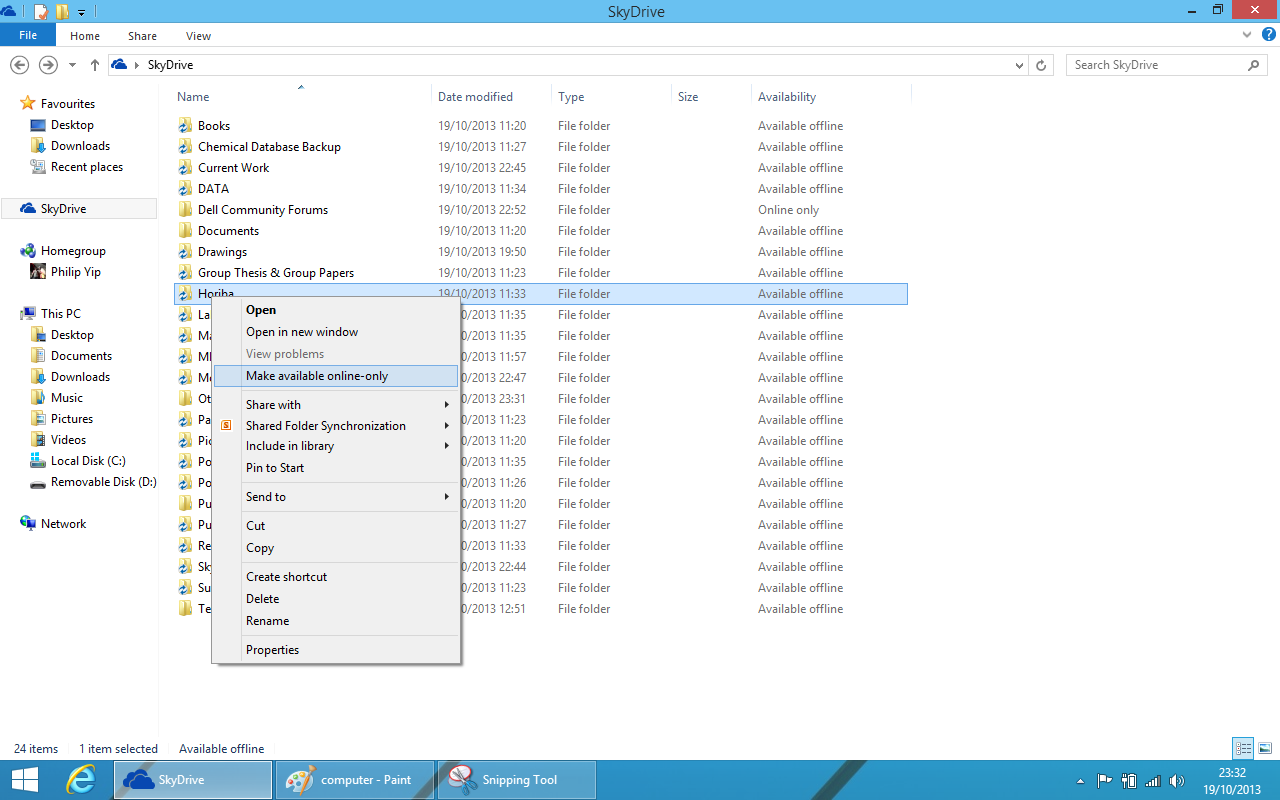Click the Properties quick access icon

click(x=41, y=12)
